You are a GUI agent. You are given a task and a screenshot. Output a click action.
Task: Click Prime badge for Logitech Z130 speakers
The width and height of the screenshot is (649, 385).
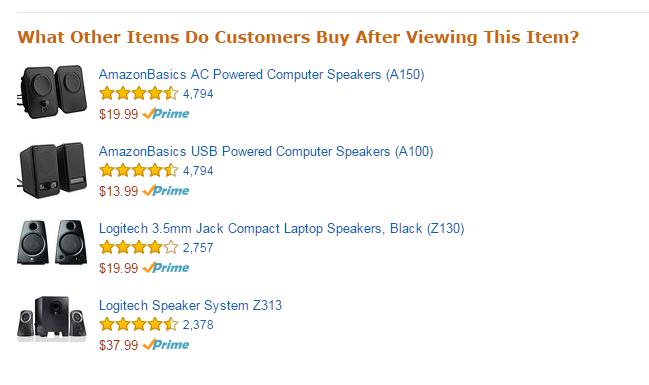(x=166, y=267)
